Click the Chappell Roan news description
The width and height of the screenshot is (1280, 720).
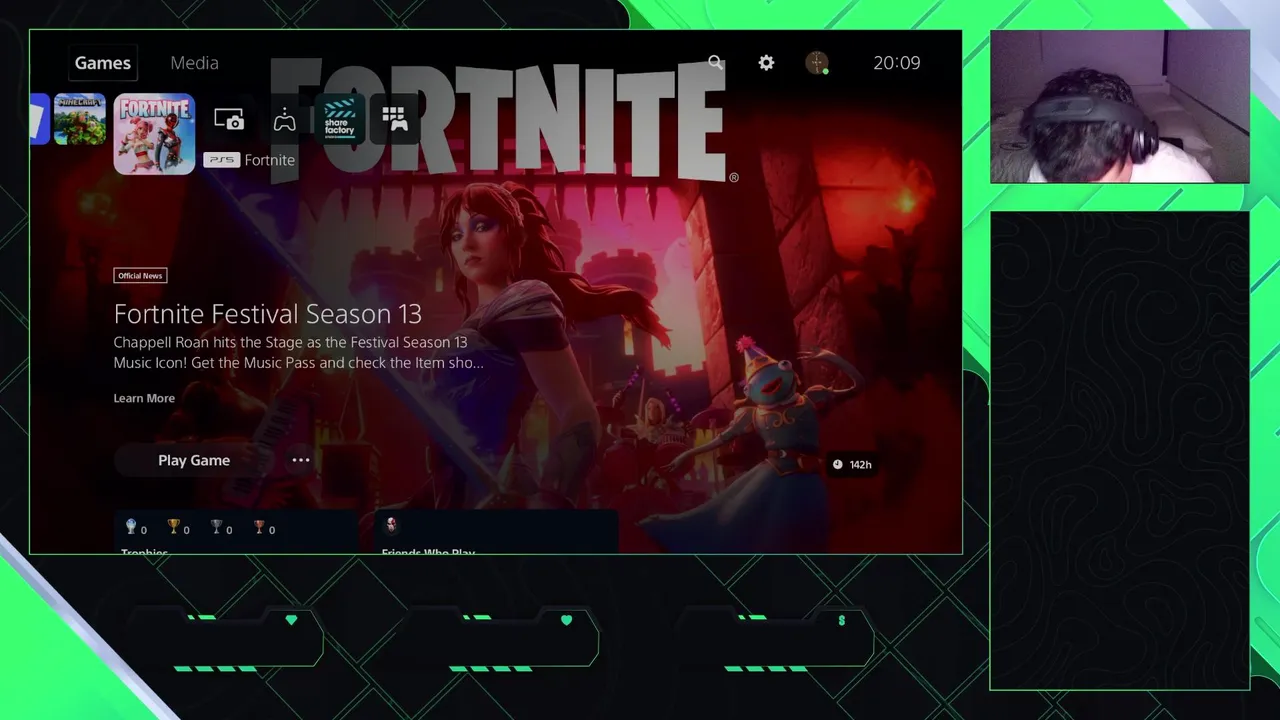click(299, 352)
